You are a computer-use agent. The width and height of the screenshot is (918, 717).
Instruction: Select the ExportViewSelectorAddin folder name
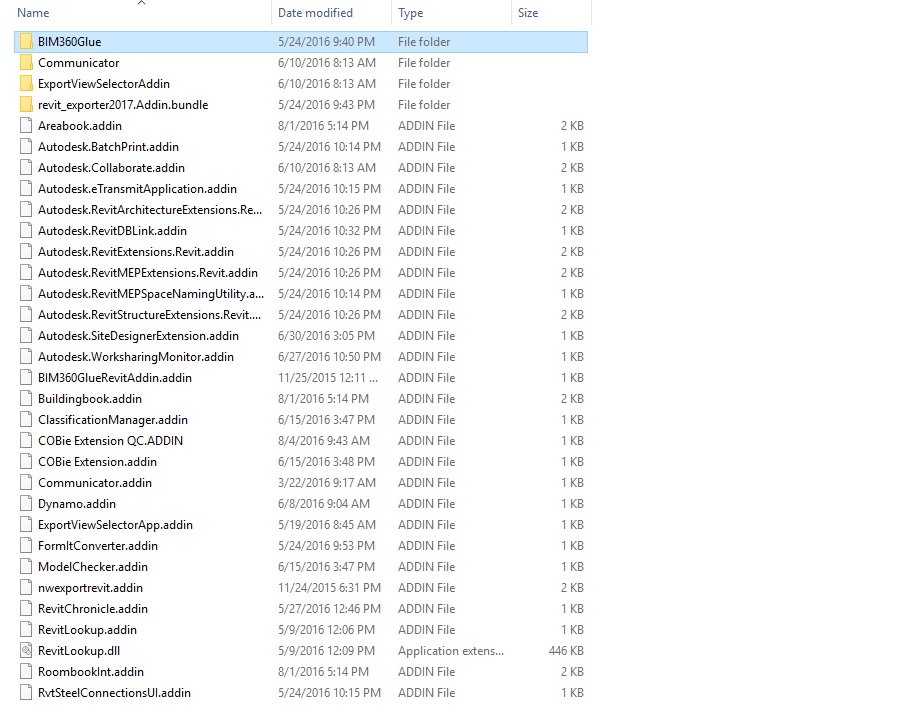[104, 84]
